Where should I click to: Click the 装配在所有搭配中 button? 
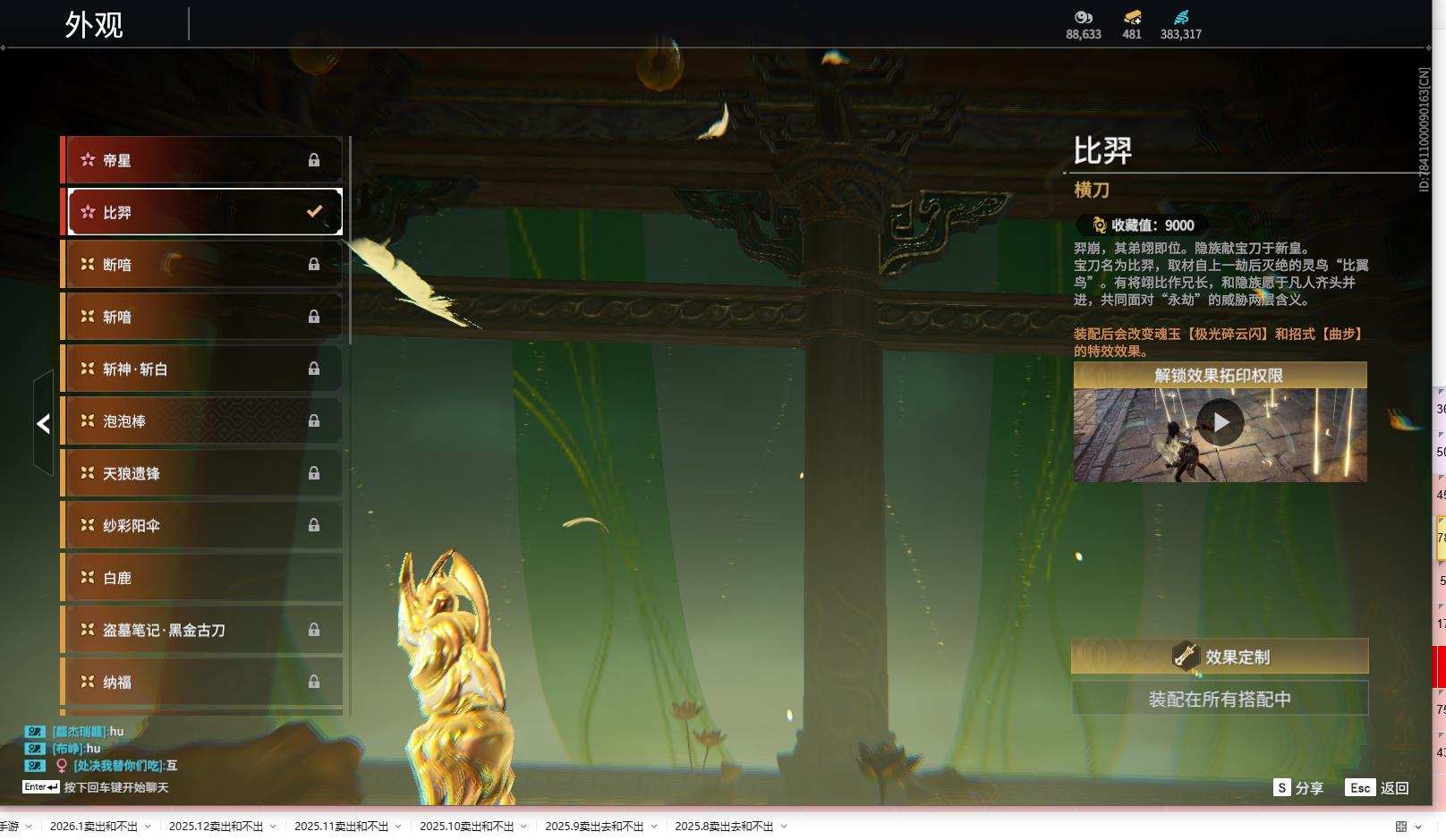pyautogui.click(x=1220, y=699)
